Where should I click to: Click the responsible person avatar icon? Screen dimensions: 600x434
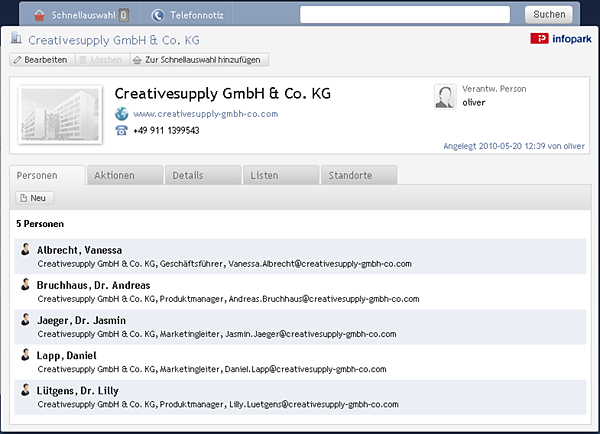[445, 97]
